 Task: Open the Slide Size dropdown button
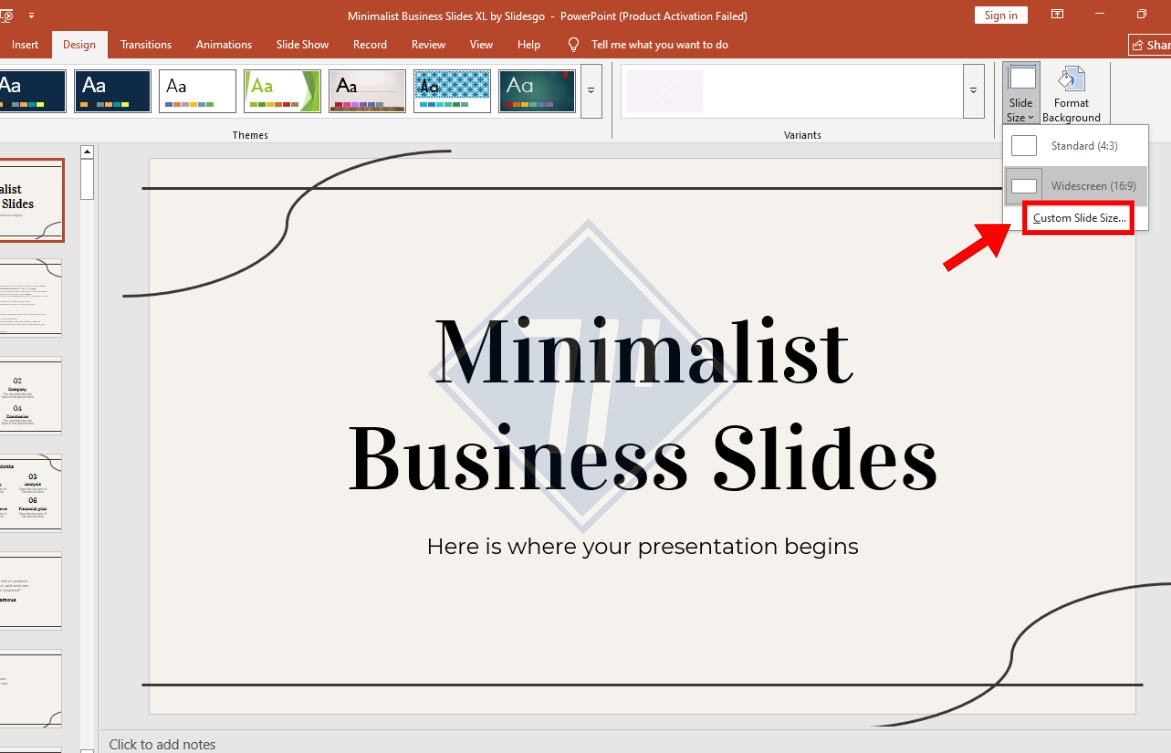(1021, 94)
